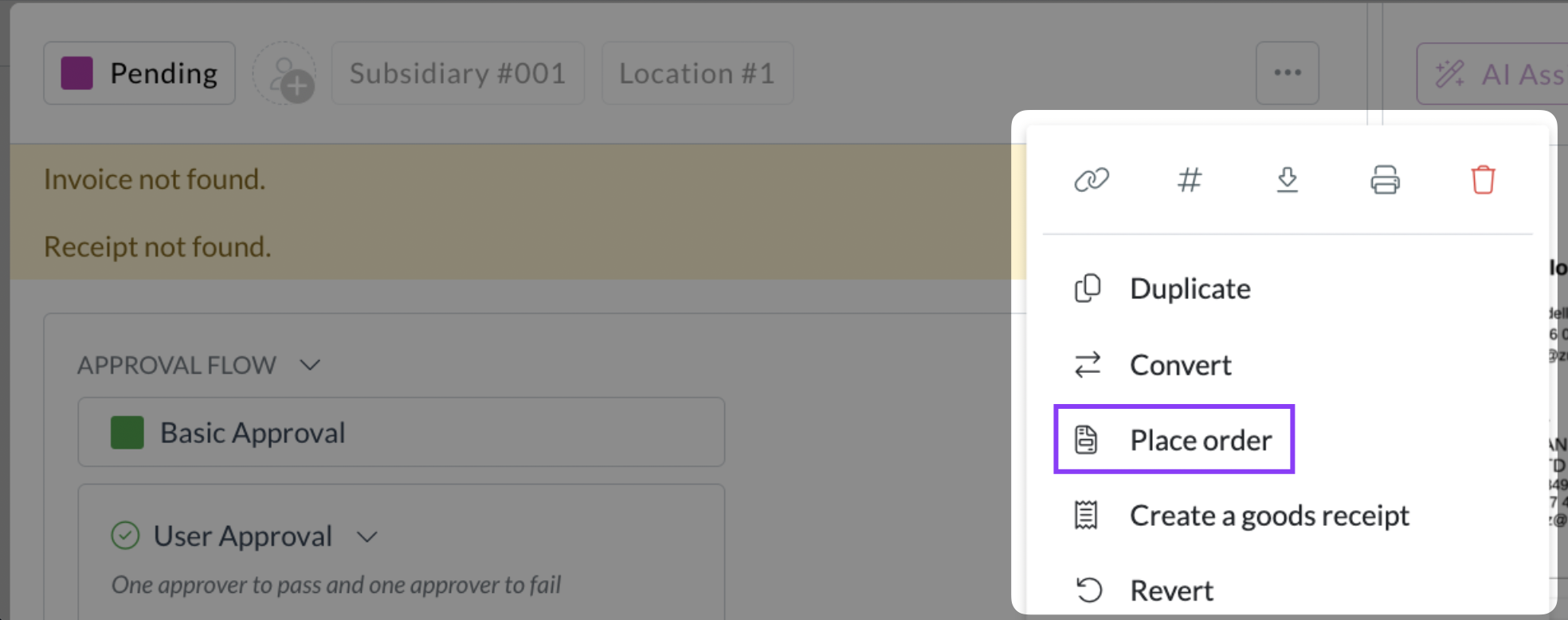Click the green Basic Approval swatch
Image resolution: width=1568 pixels, height=620 pixels.
[x=127, y=433]
